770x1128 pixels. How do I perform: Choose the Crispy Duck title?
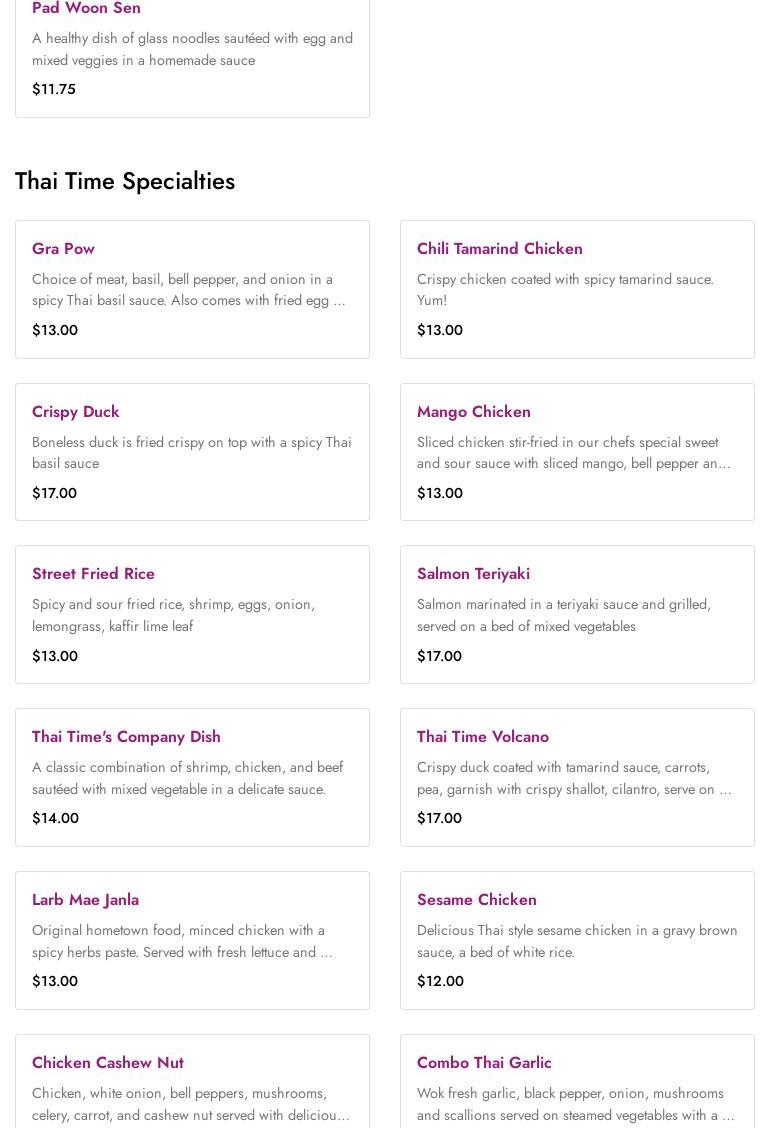pyautogui.click(x=75, y=411)
